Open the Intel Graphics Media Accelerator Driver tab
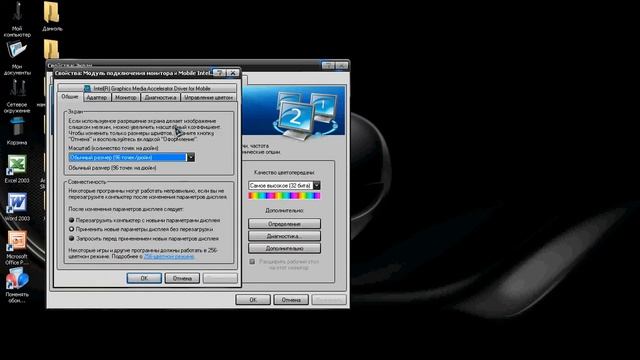 click(x=147, y=88)
